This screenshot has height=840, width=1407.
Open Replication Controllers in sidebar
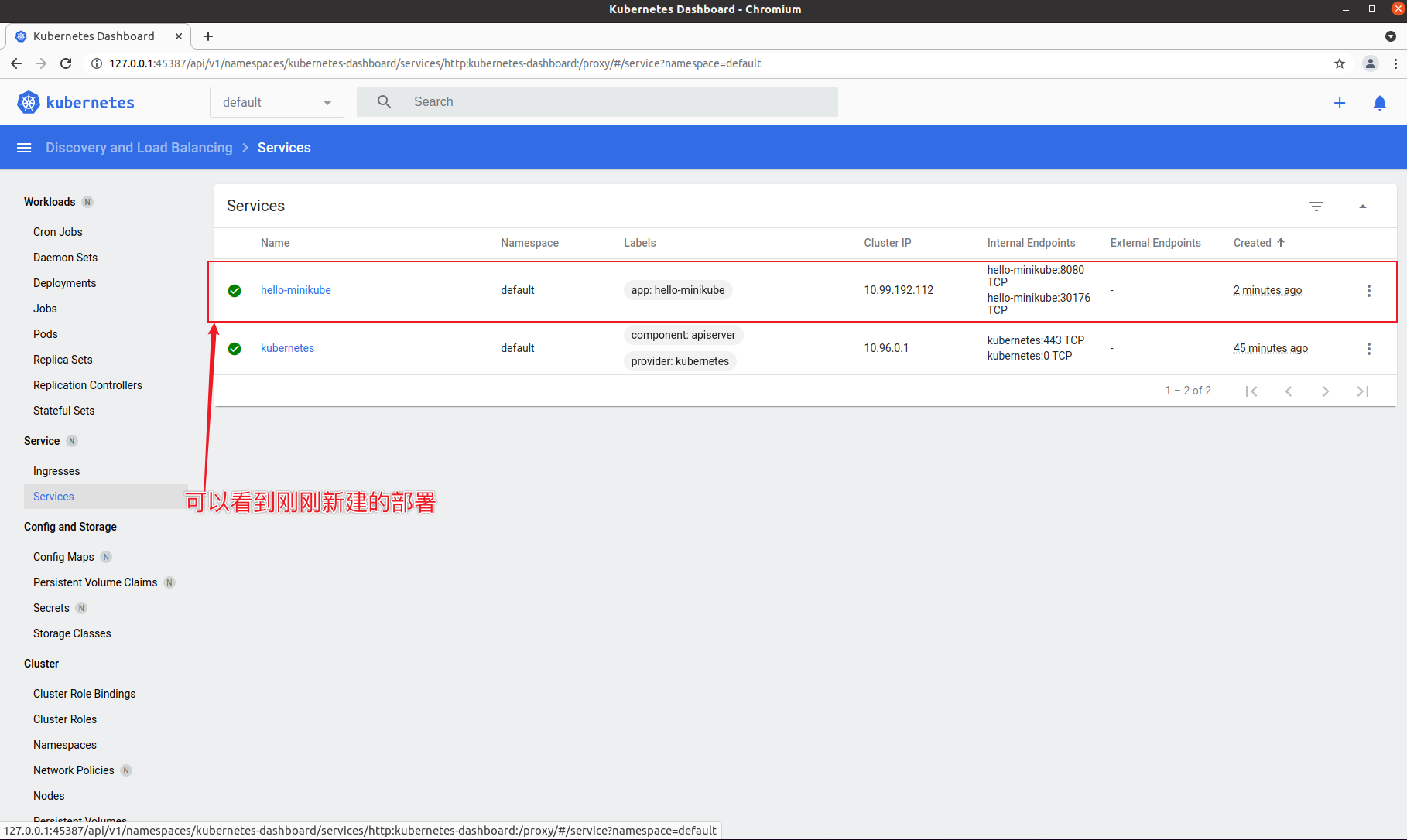click(x=87, y=385)
